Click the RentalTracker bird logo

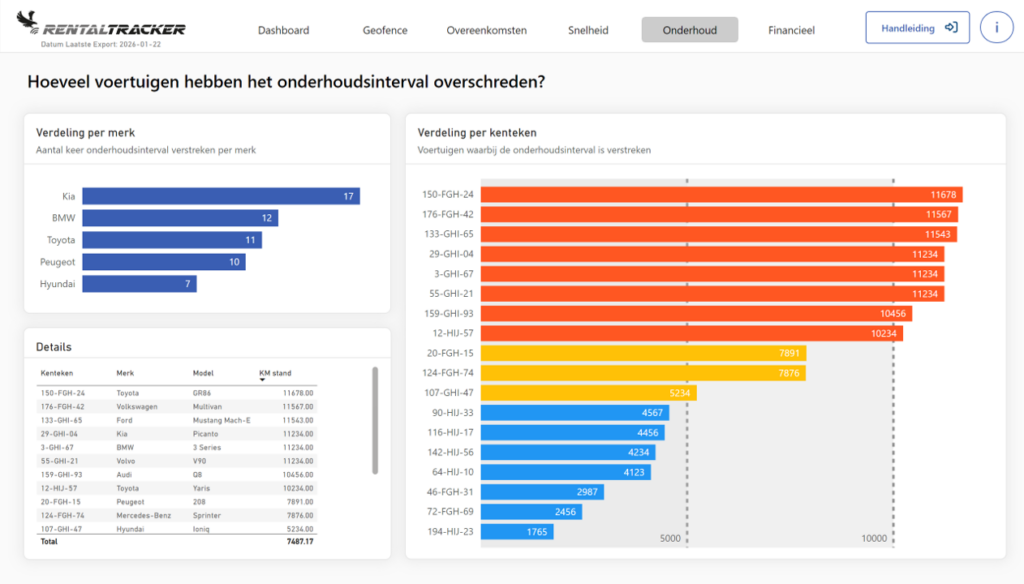pyautogui.click(x=27, y=22)
